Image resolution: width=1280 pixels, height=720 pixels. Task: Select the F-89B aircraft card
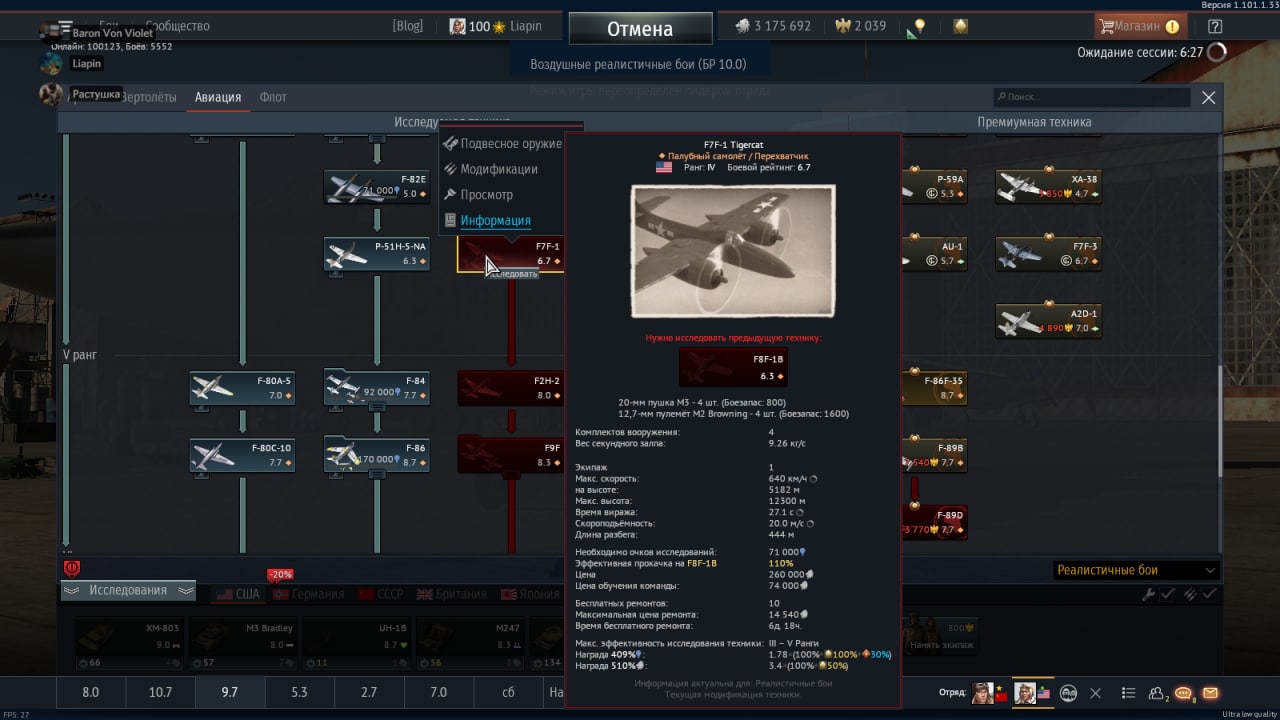click(935, 455)
